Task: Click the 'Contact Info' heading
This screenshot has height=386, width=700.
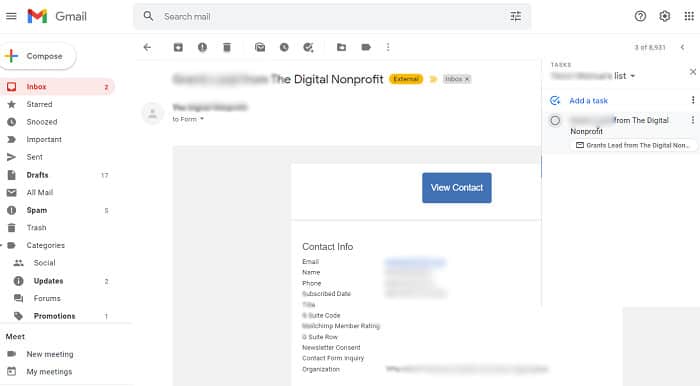Action: point(327,247)
